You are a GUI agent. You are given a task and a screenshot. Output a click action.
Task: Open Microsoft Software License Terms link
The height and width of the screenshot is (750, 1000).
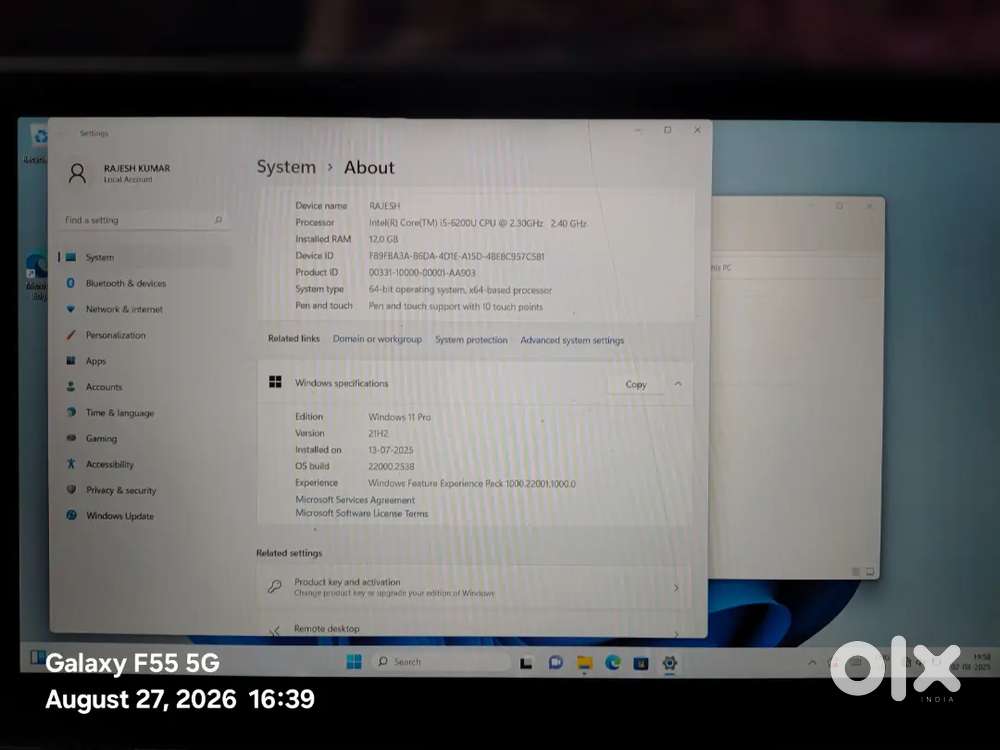[362, 513]
